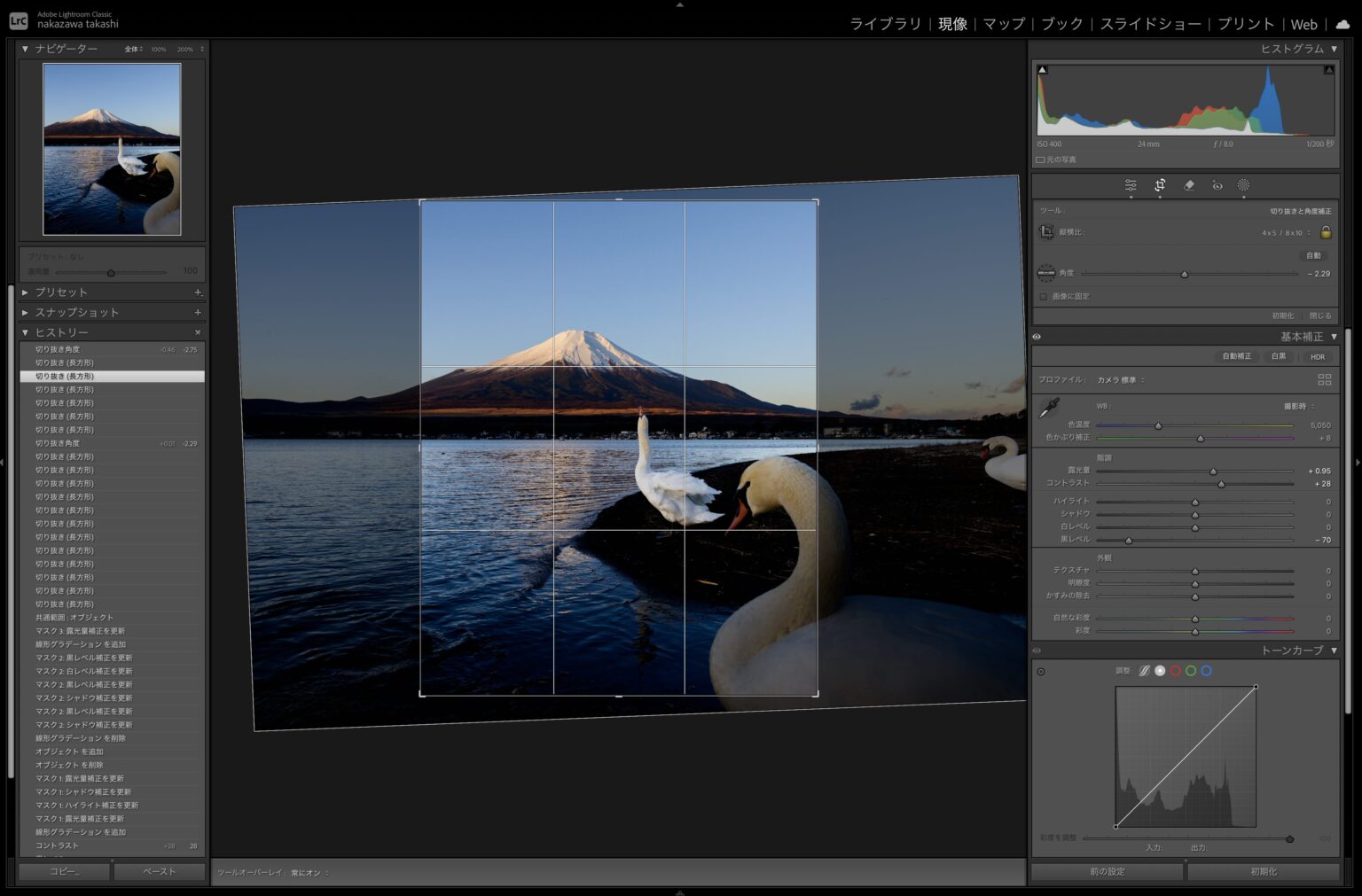Open the Healing eraser tool
Screen dimensions: 1362x896
coord(1189,185)
